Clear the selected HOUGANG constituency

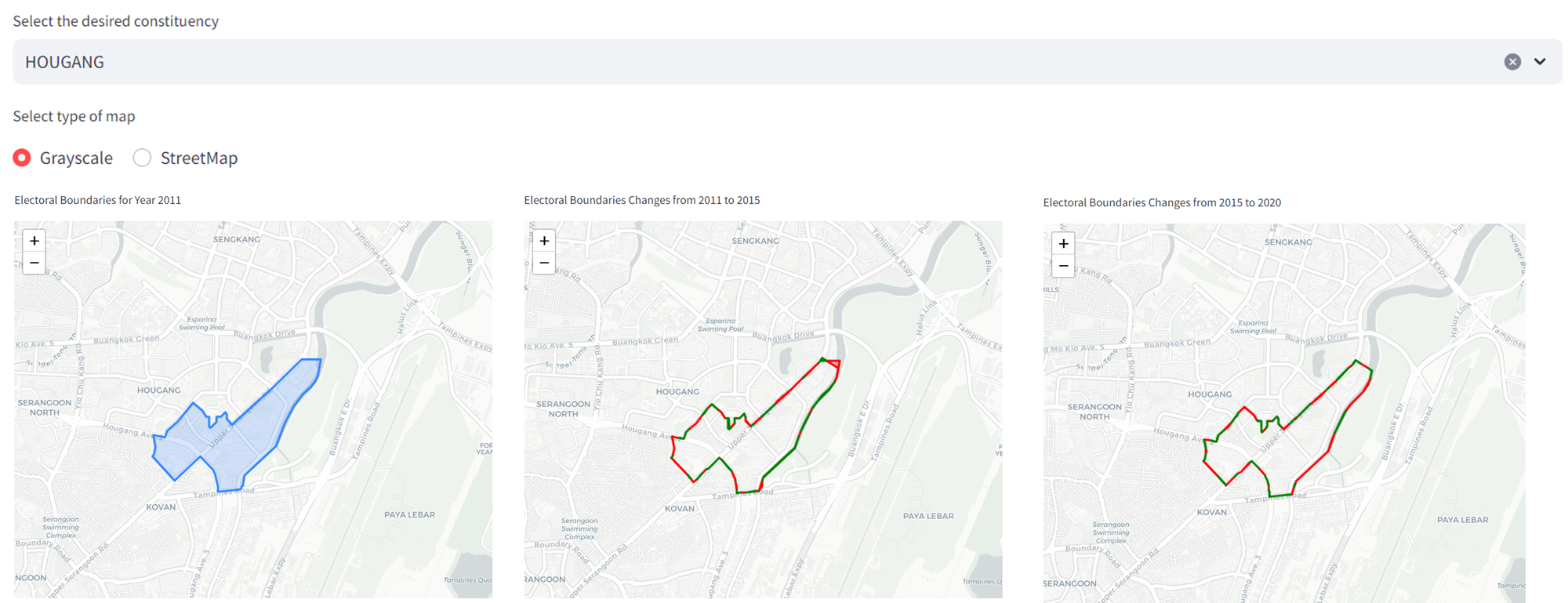(x=1512, y=62)
